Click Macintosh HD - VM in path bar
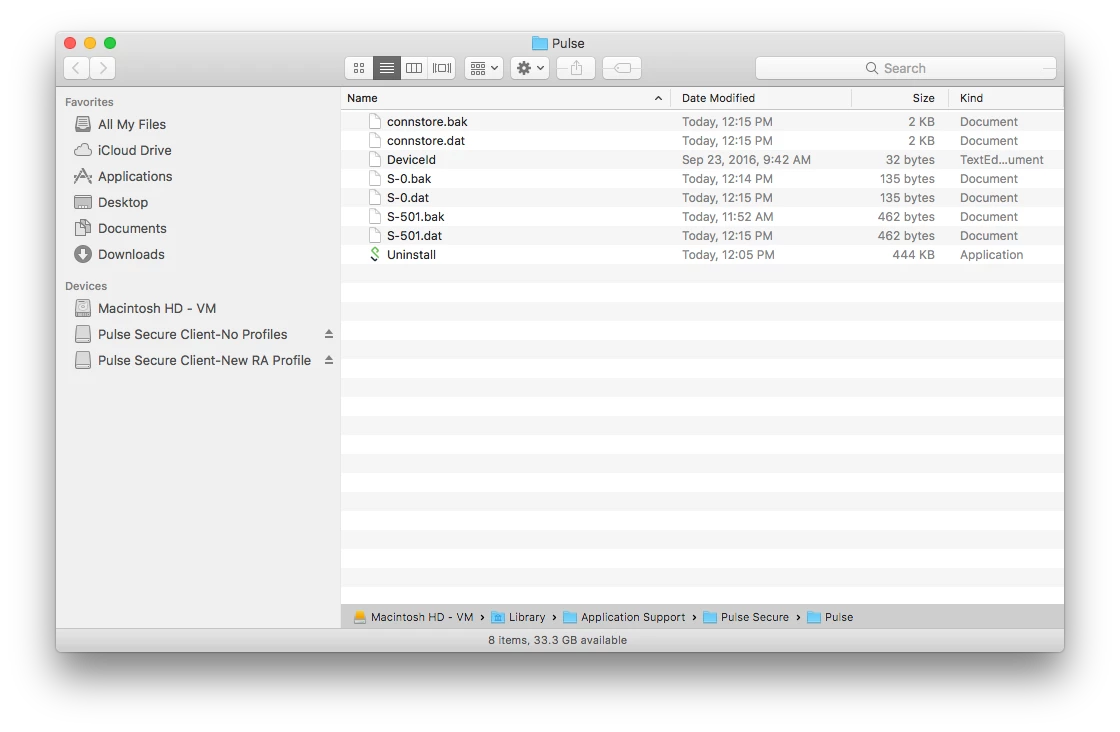1120x732 pixels. tap(414, 617)
